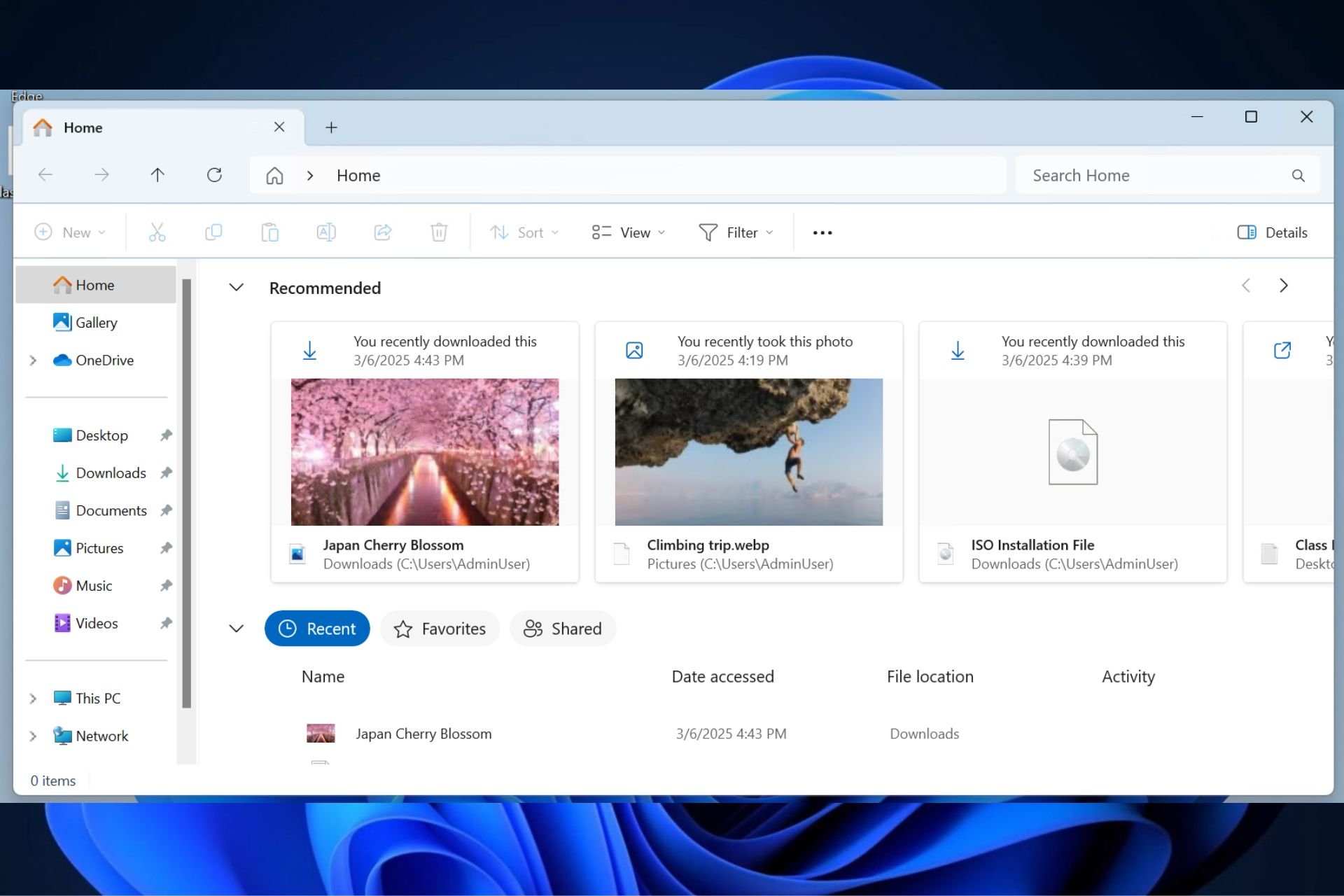
Task: Add a new tab with plus
Action: click(x=331, y=127)
